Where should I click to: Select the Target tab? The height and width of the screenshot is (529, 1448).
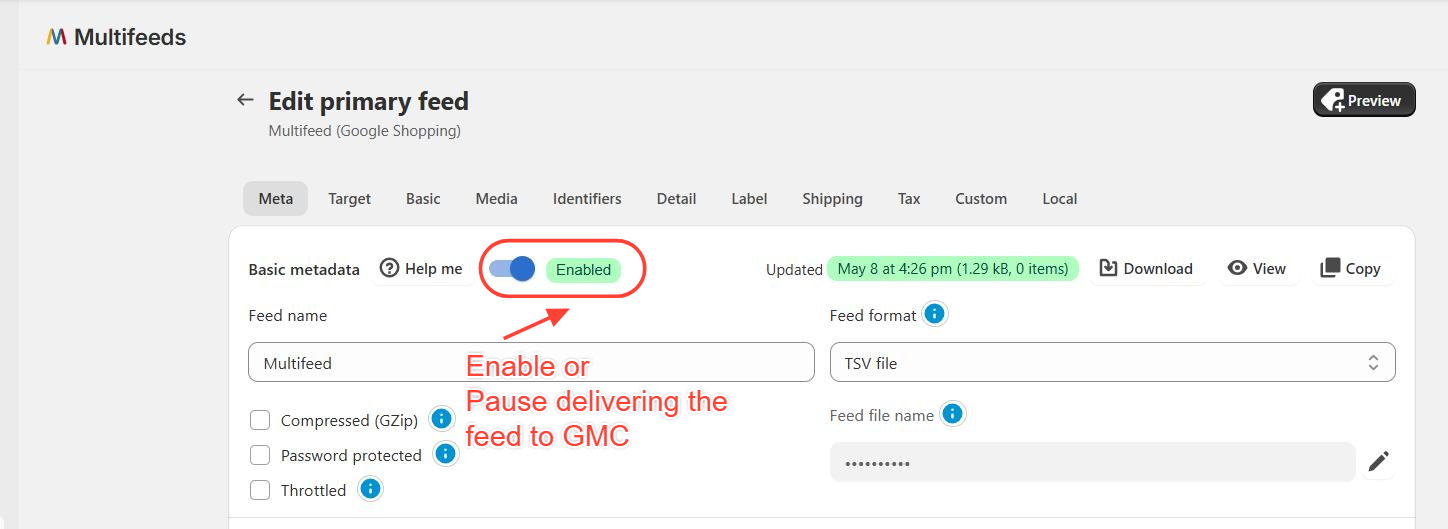[x=350, y=199]
